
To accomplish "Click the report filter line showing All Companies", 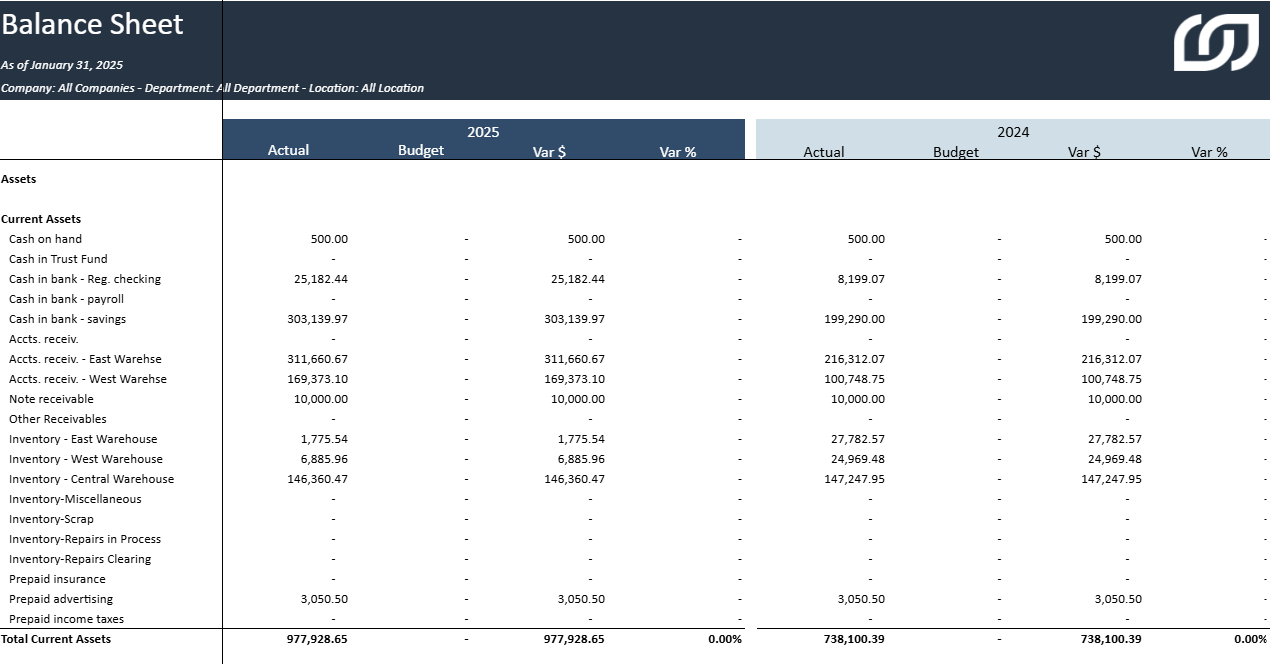I will click(x=212, y=88).
